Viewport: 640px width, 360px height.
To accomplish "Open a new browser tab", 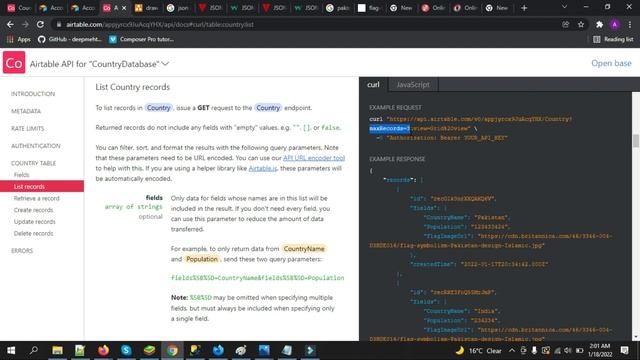I will pyautogui.click(x=524, y=8).
